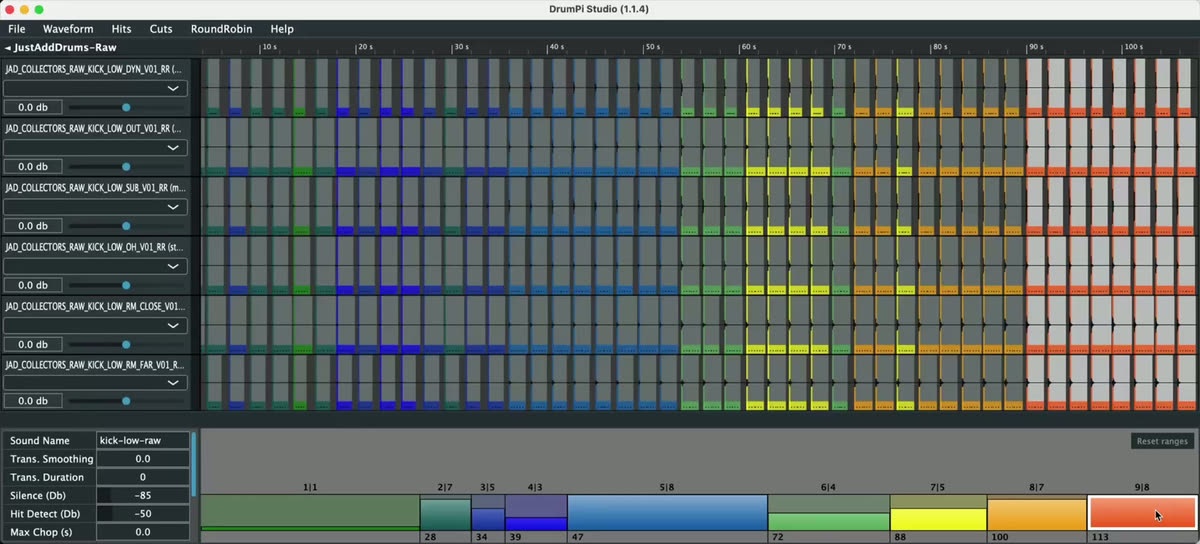
Task: Click the 40 s timeline marker
Action: pos(556,47)
